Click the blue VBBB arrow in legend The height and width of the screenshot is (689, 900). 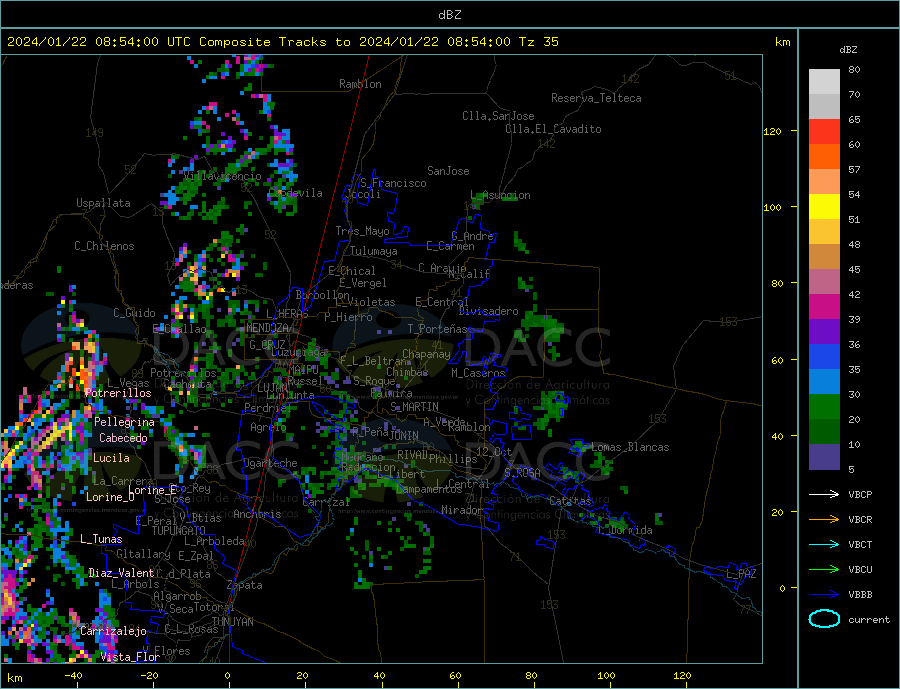pos(824,594)
